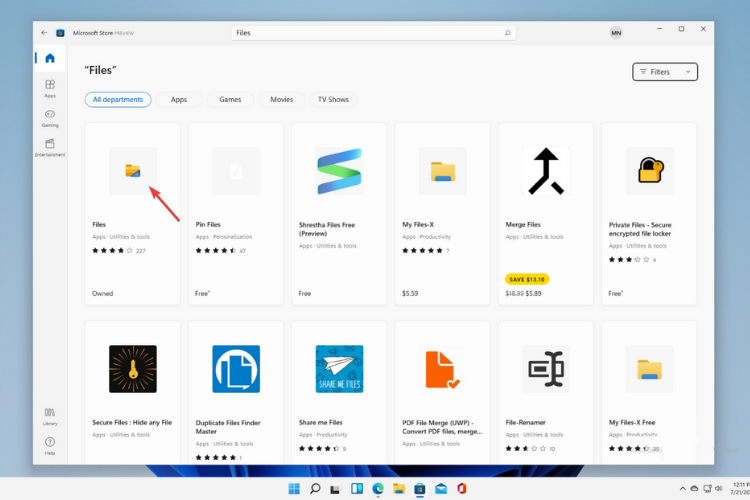This screenshot has height=500, width=750.
Task: Go back using the back arrow
Action: point(44,33)
